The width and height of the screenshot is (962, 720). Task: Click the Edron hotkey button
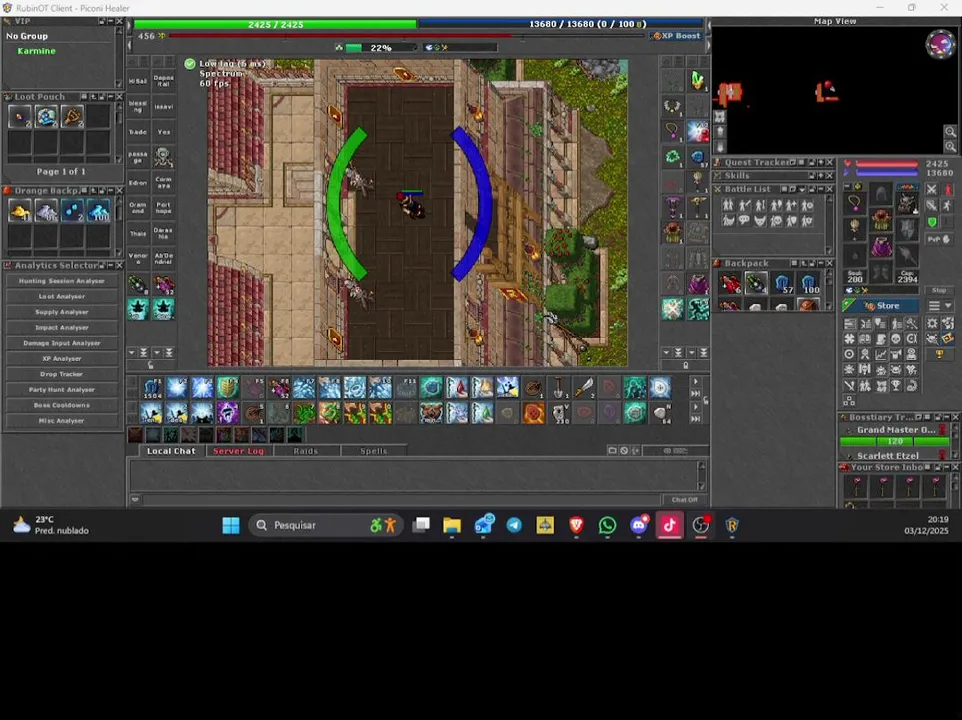tap(138, 183)
